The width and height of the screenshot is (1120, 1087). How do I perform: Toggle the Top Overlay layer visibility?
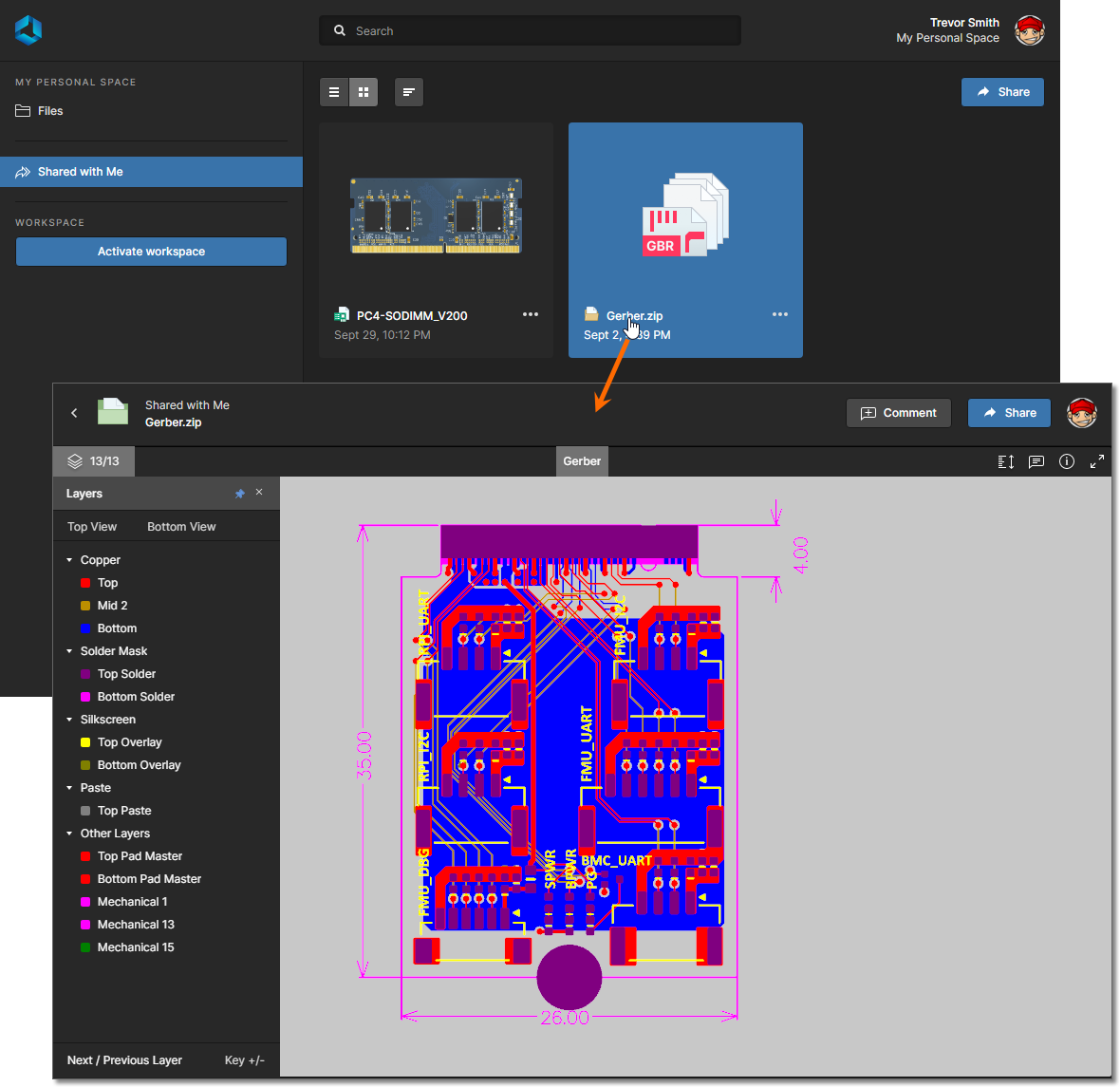coord(85,742)
